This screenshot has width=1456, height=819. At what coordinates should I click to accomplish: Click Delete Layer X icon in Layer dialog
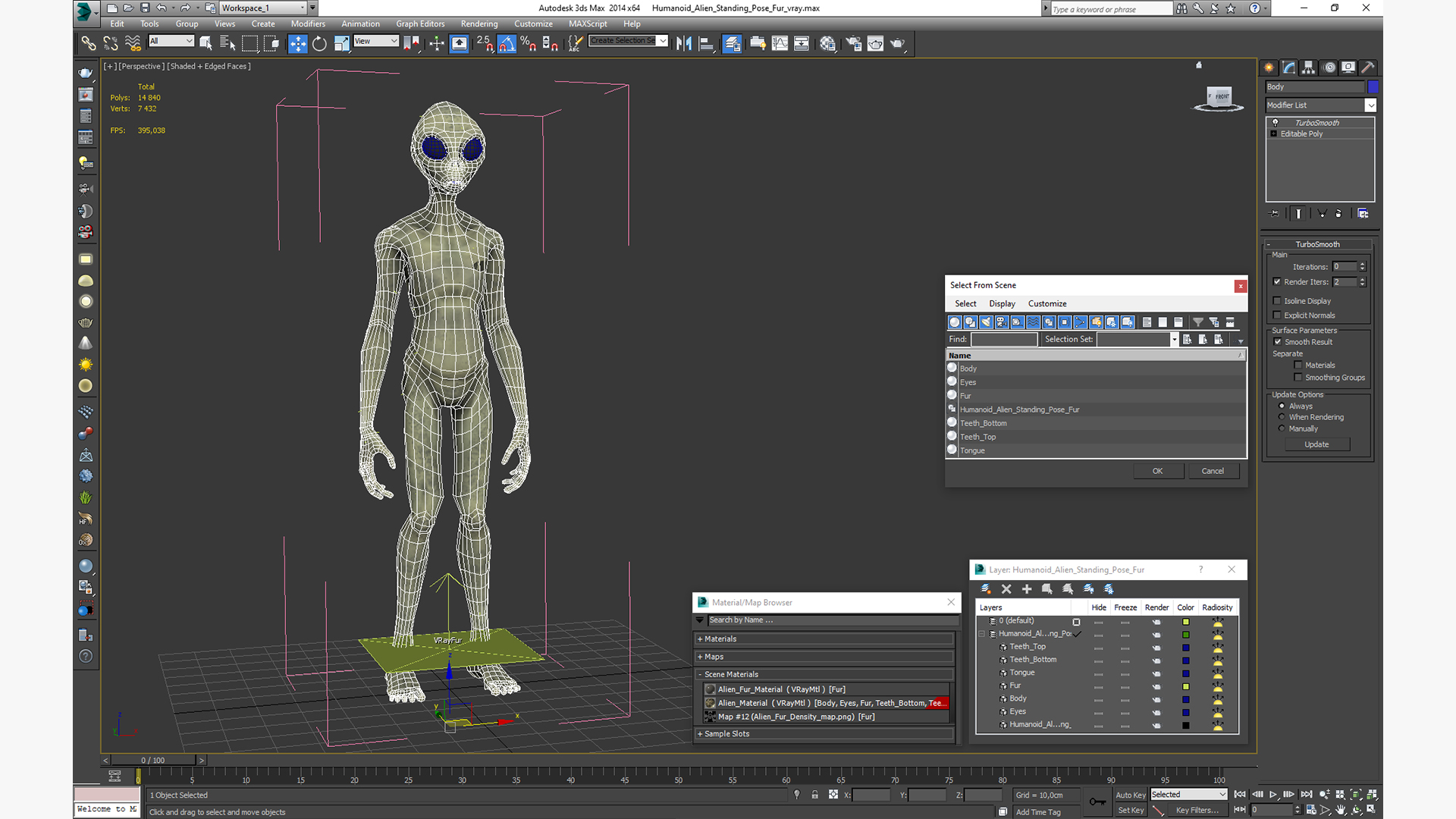click(x=1006, y=589)
